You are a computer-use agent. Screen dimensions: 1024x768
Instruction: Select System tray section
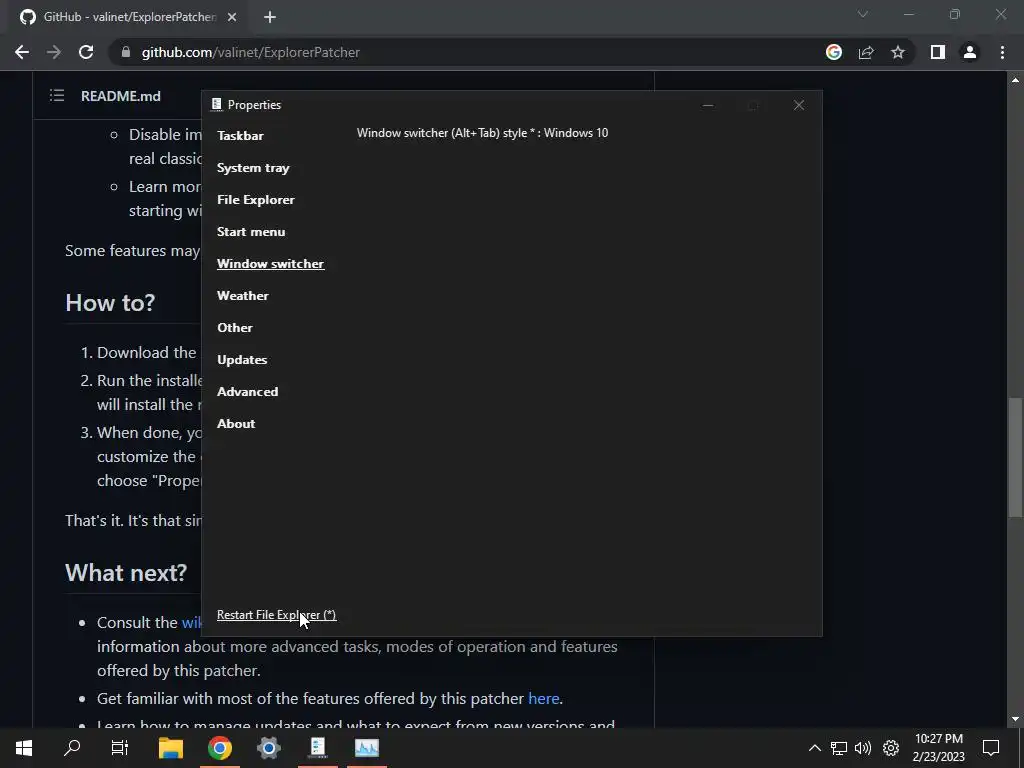click(x=253, y=168)
